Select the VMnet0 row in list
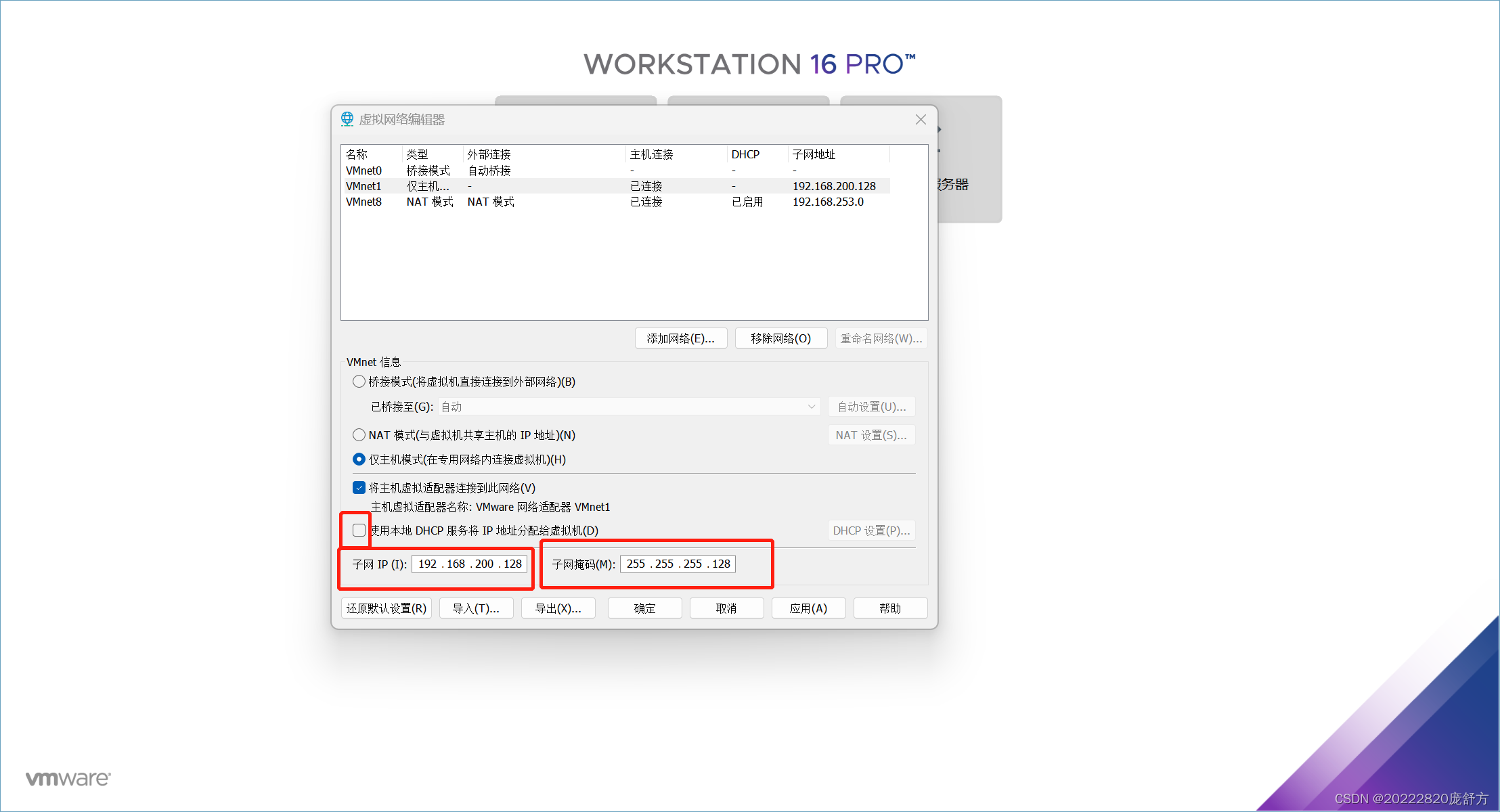 pyautogui.click(x=364, y=171)
